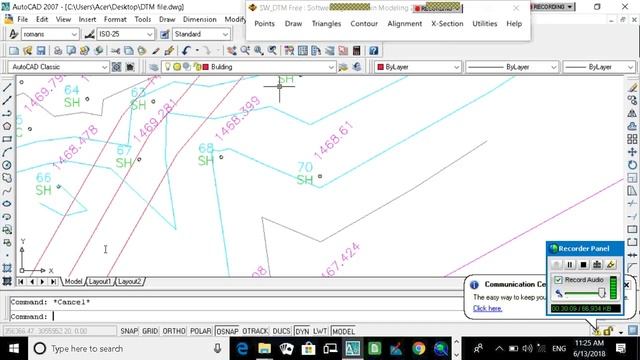Open the undo history dropdown arrow
Viewport: 640px width, 360px height.
tap(197, 51)
